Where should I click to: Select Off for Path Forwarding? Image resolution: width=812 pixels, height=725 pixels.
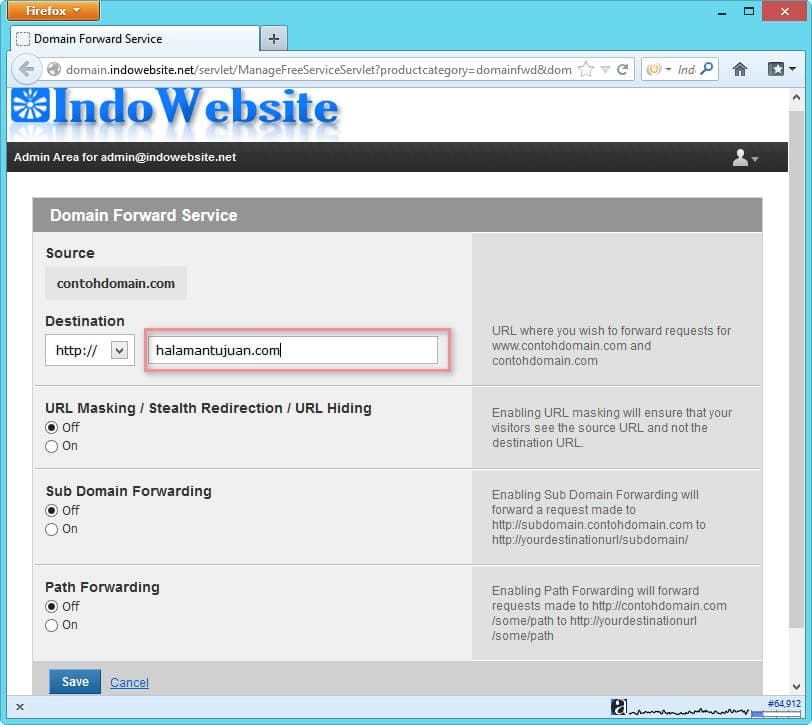coord(52,606)
